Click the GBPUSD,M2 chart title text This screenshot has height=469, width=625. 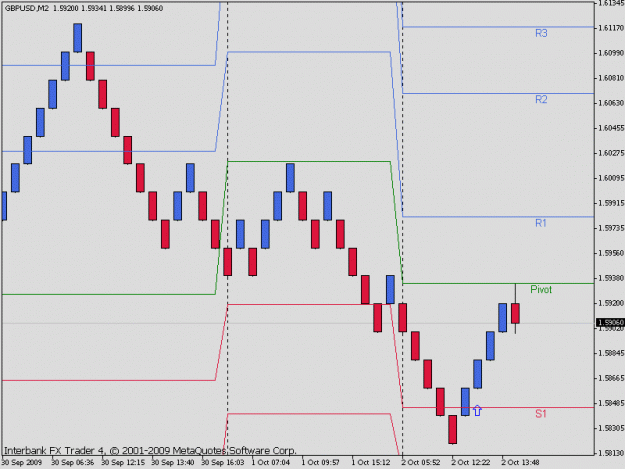click(27, 8)
